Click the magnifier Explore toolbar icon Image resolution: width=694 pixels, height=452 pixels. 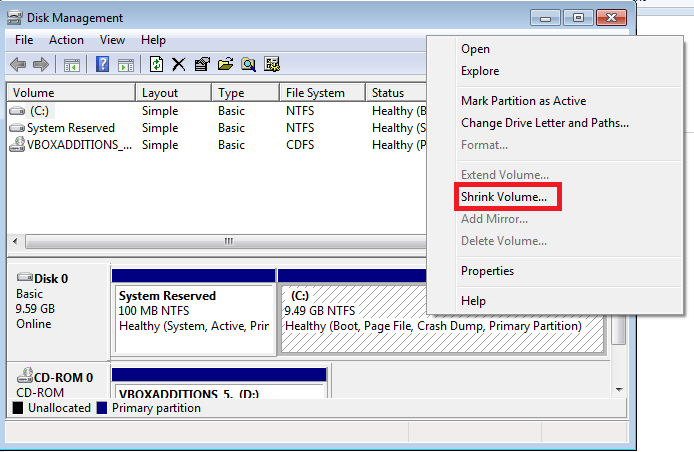coord(248,65)
